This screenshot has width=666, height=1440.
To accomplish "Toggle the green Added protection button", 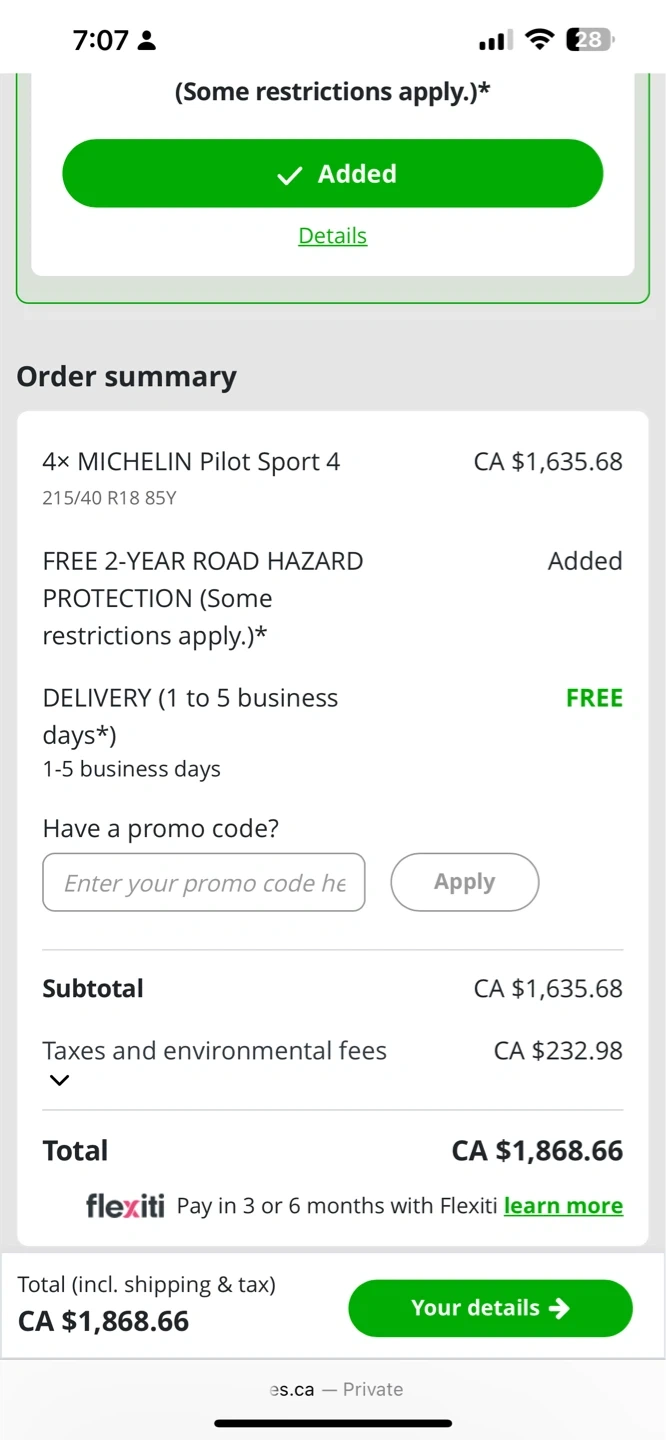I will pyautogui.click(x=332, y=174).
